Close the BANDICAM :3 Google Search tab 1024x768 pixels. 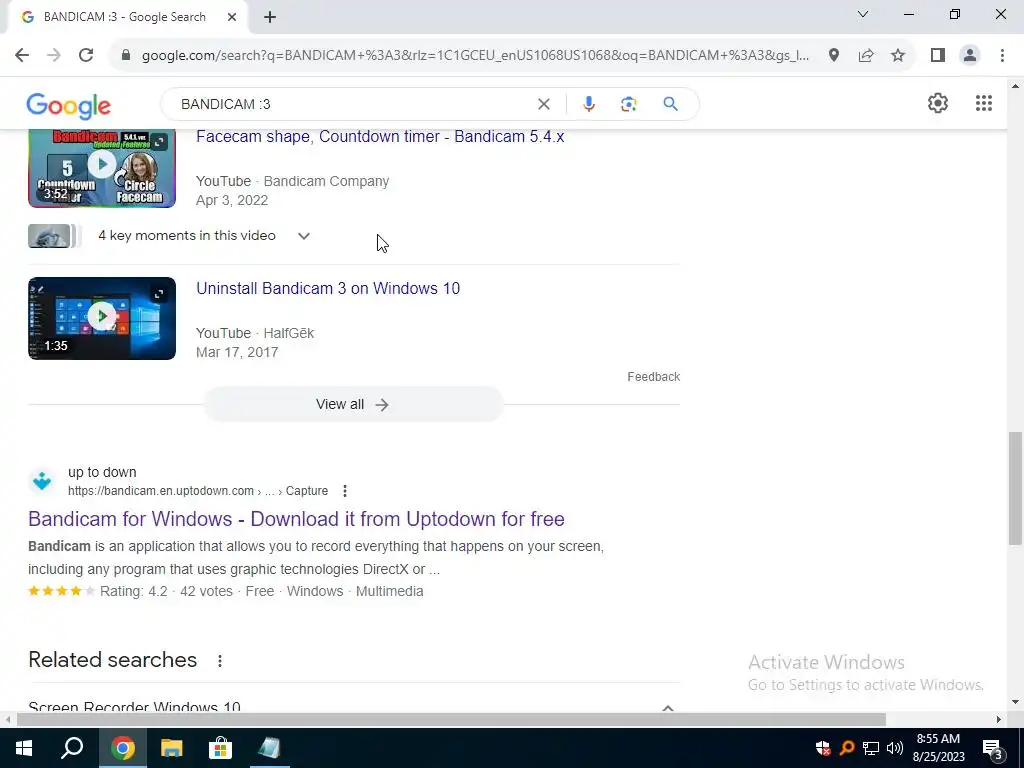click(232, 18)
